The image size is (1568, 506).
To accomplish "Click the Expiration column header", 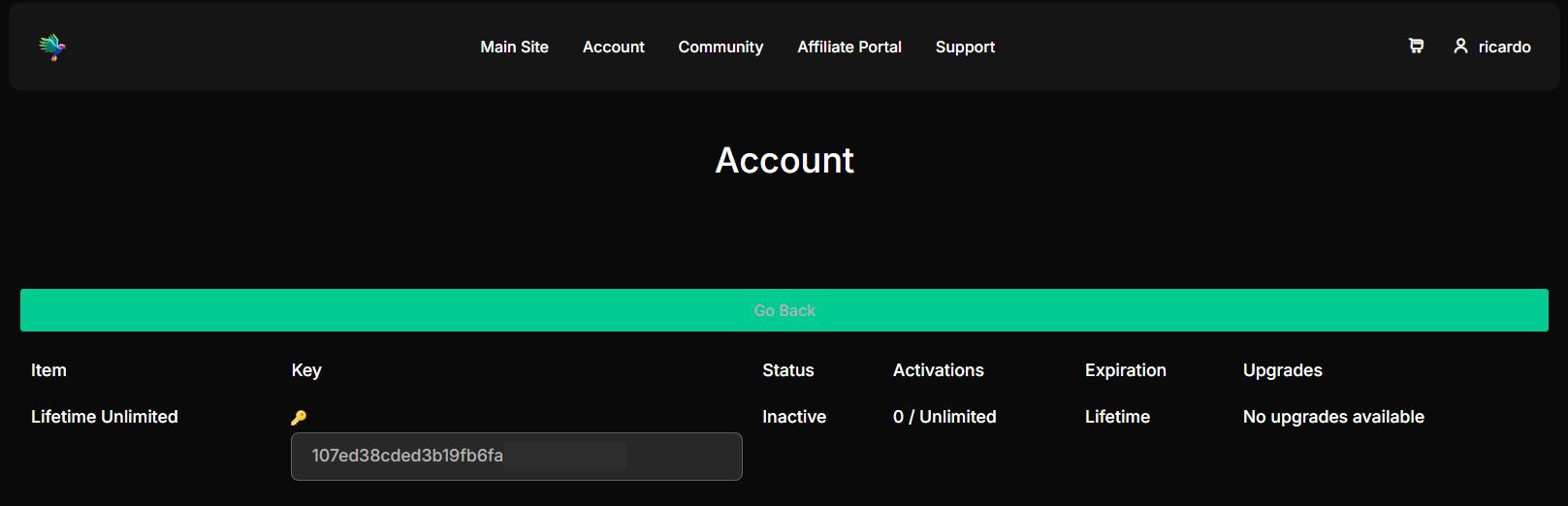I will pyautogui.click(x=1125, y=370).
